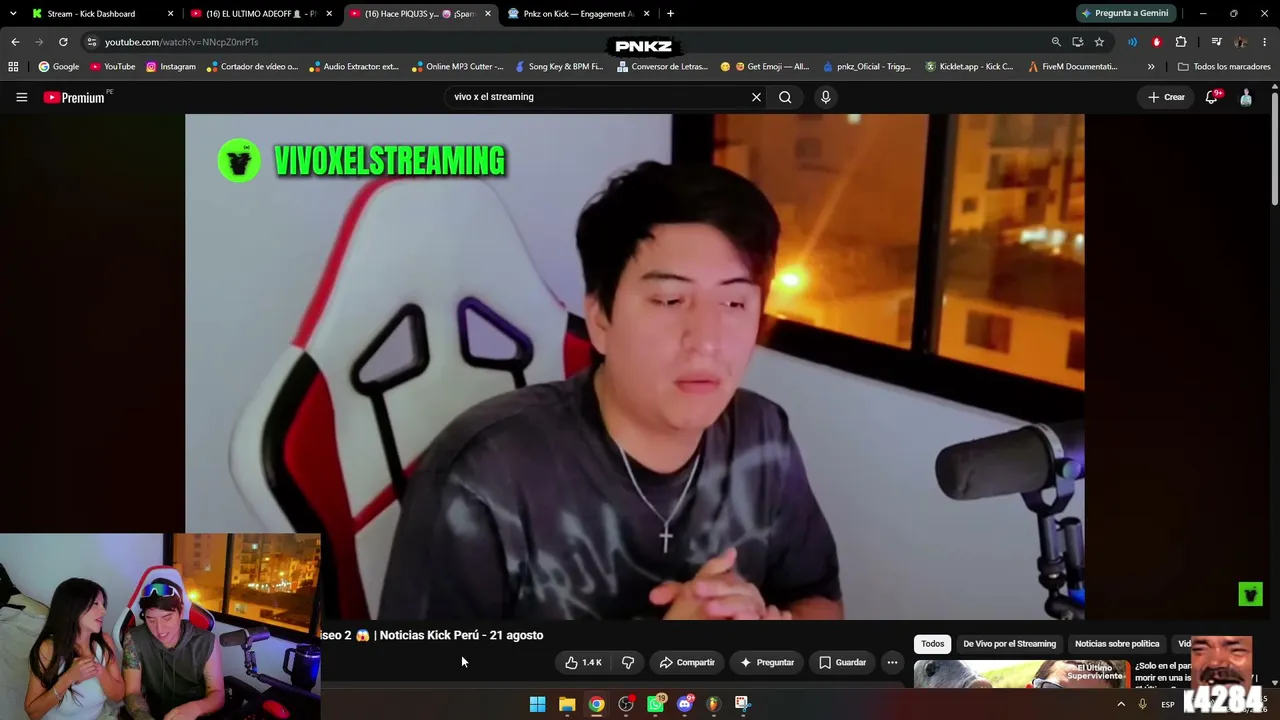
Task: Click the video player area
Action: point(634,366)
